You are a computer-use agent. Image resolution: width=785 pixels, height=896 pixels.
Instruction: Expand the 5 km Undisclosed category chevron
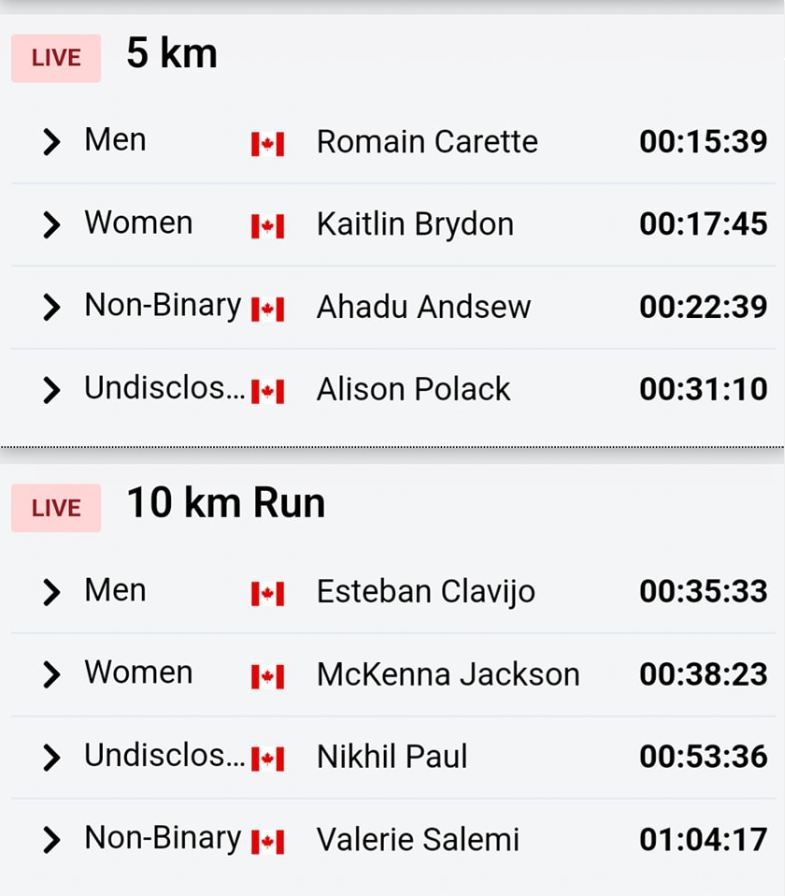tap(51, 390)
